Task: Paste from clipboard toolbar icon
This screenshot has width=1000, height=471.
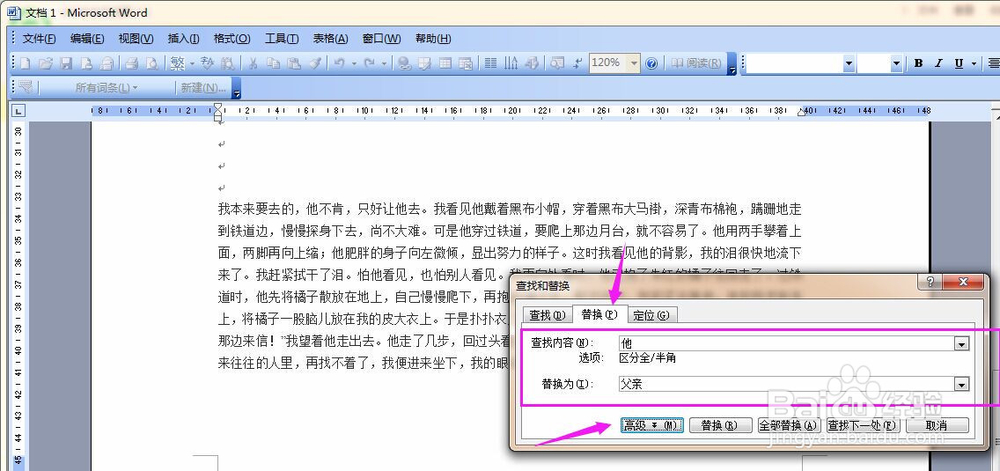Action: click(293, 63)
